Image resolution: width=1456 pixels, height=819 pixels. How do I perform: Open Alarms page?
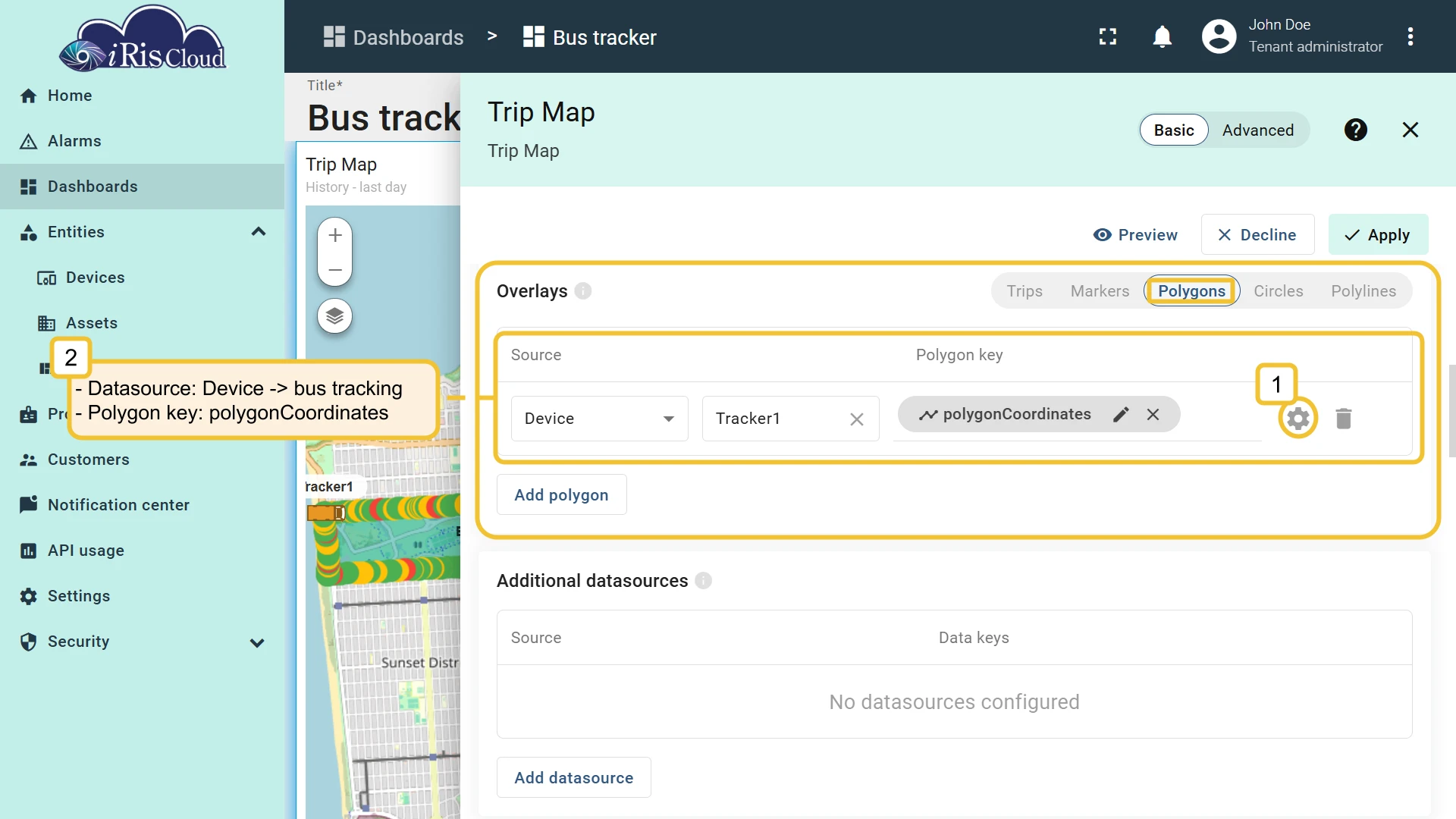click(x=142, y=141)
